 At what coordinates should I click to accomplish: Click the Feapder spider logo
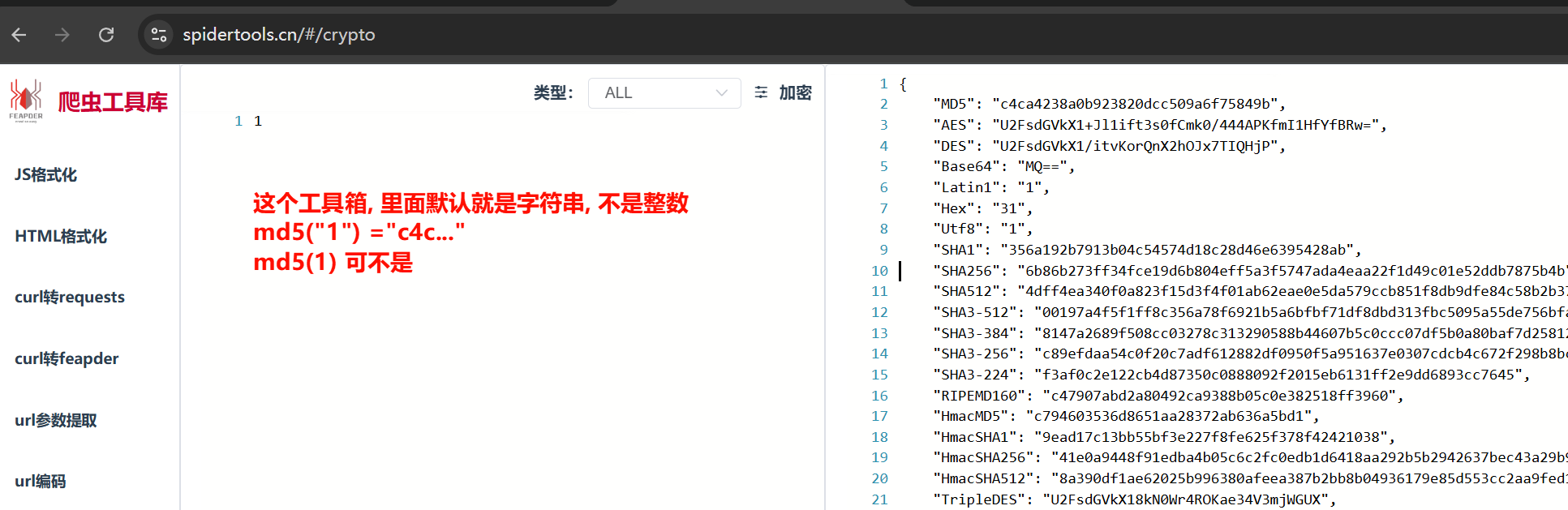click(26, 100)
